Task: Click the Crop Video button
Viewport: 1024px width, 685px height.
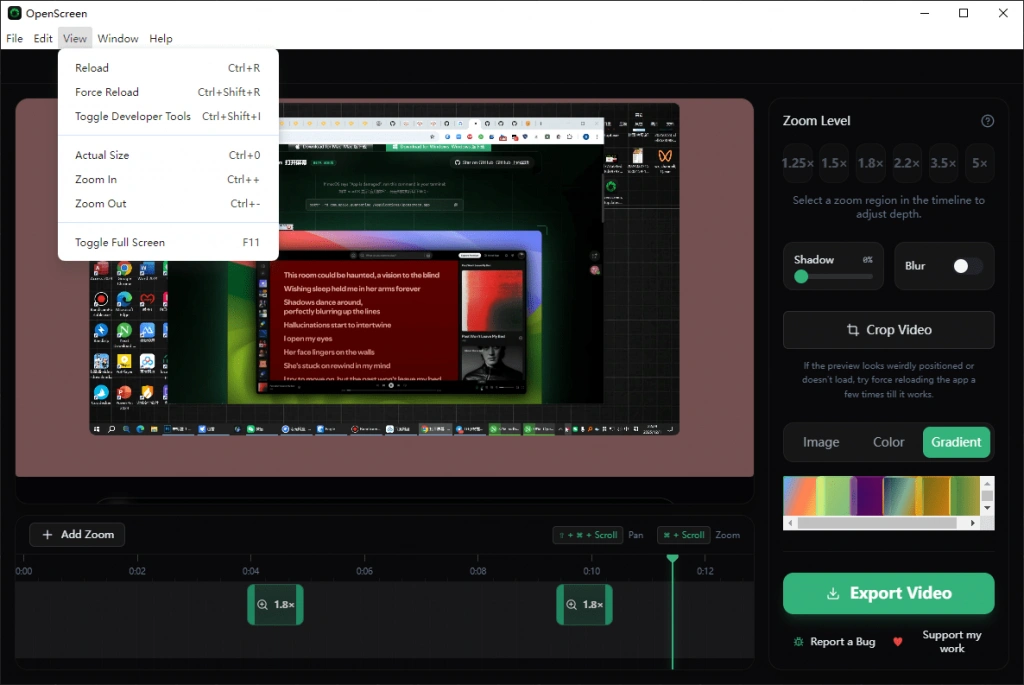Action: tap(888, 330)
